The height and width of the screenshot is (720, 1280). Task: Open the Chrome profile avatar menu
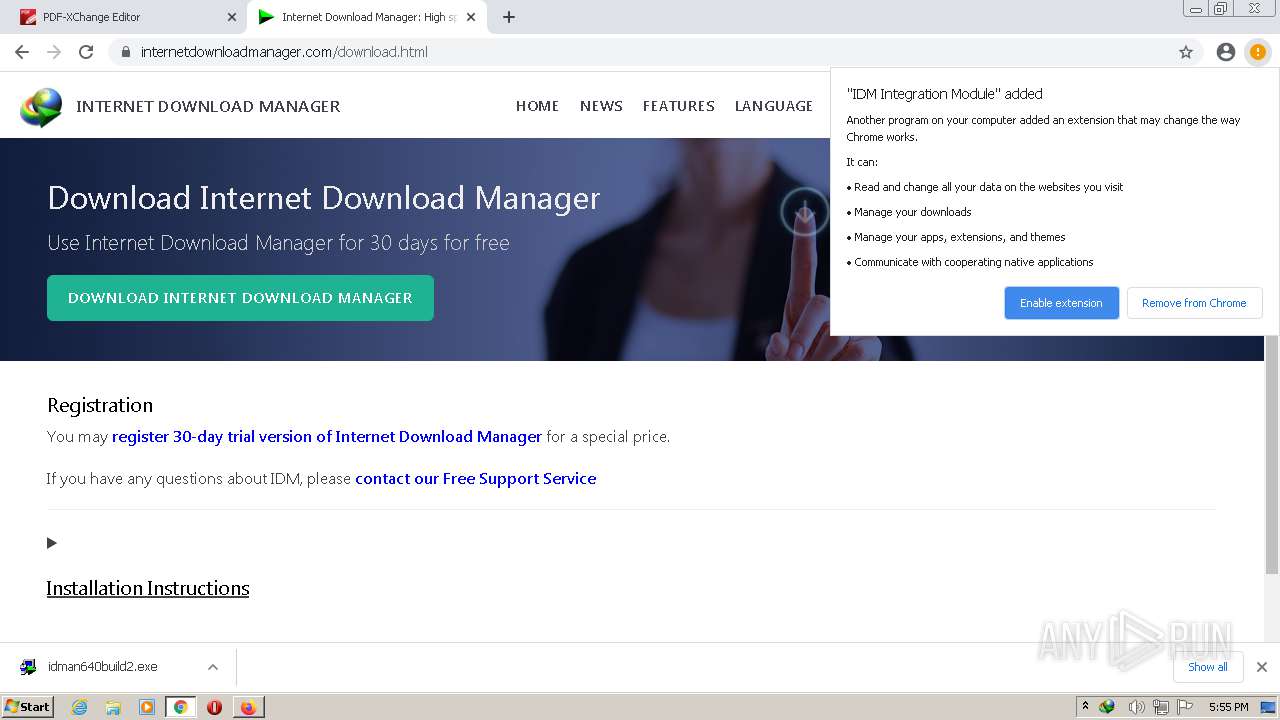tap(1226, 52)
